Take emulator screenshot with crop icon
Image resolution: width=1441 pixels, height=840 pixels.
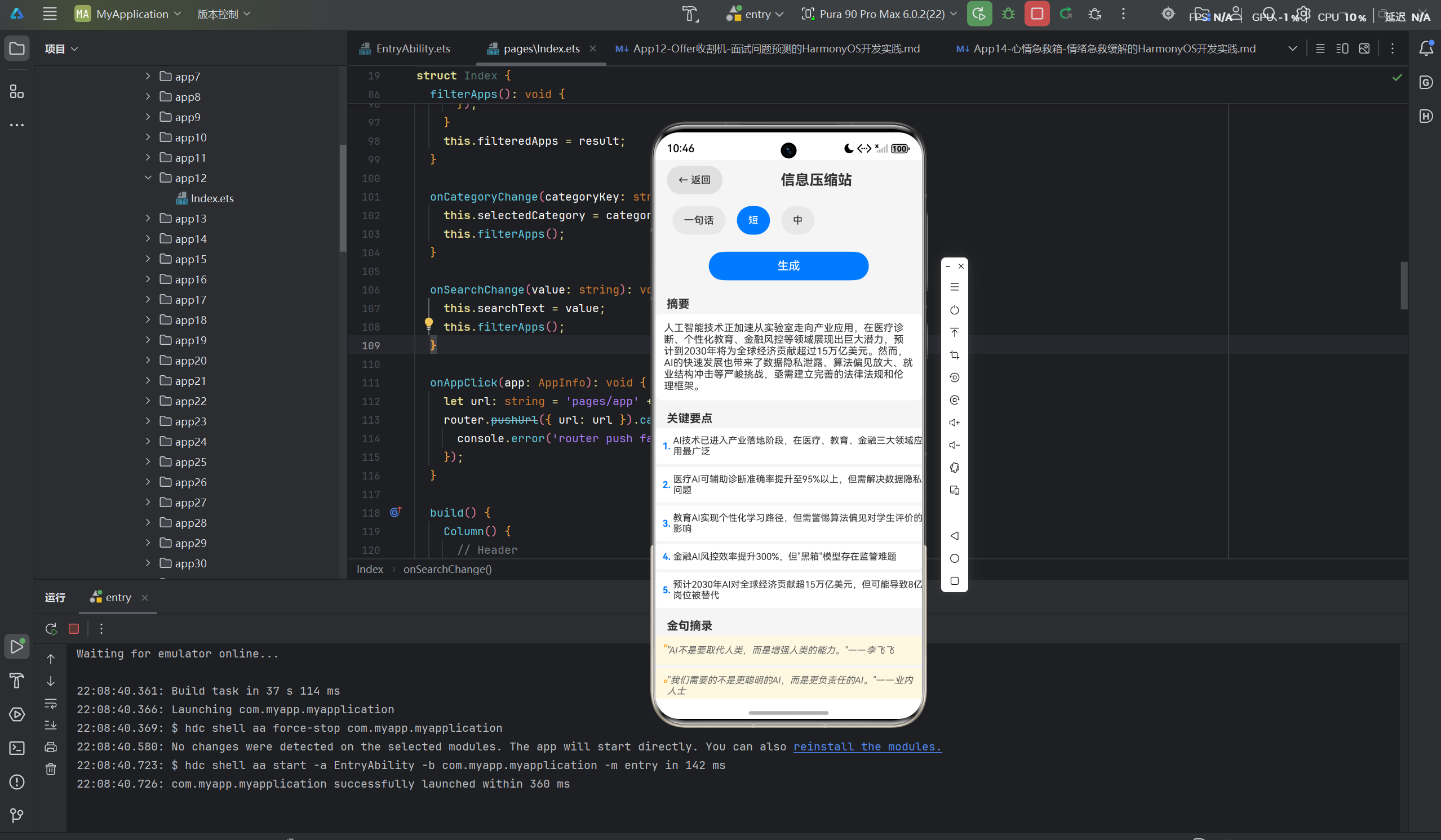coord(955,355)
